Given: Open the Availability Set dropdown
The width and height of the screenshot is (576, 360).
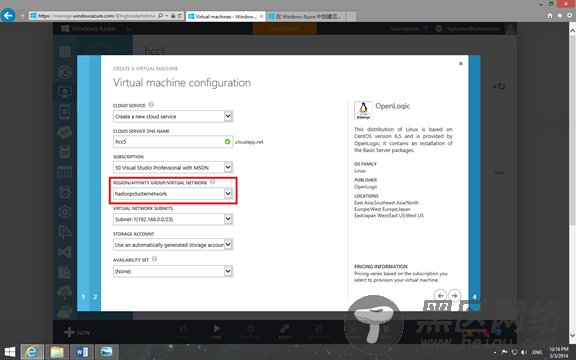Looking at the screenshot, I should tap(228, 271).
